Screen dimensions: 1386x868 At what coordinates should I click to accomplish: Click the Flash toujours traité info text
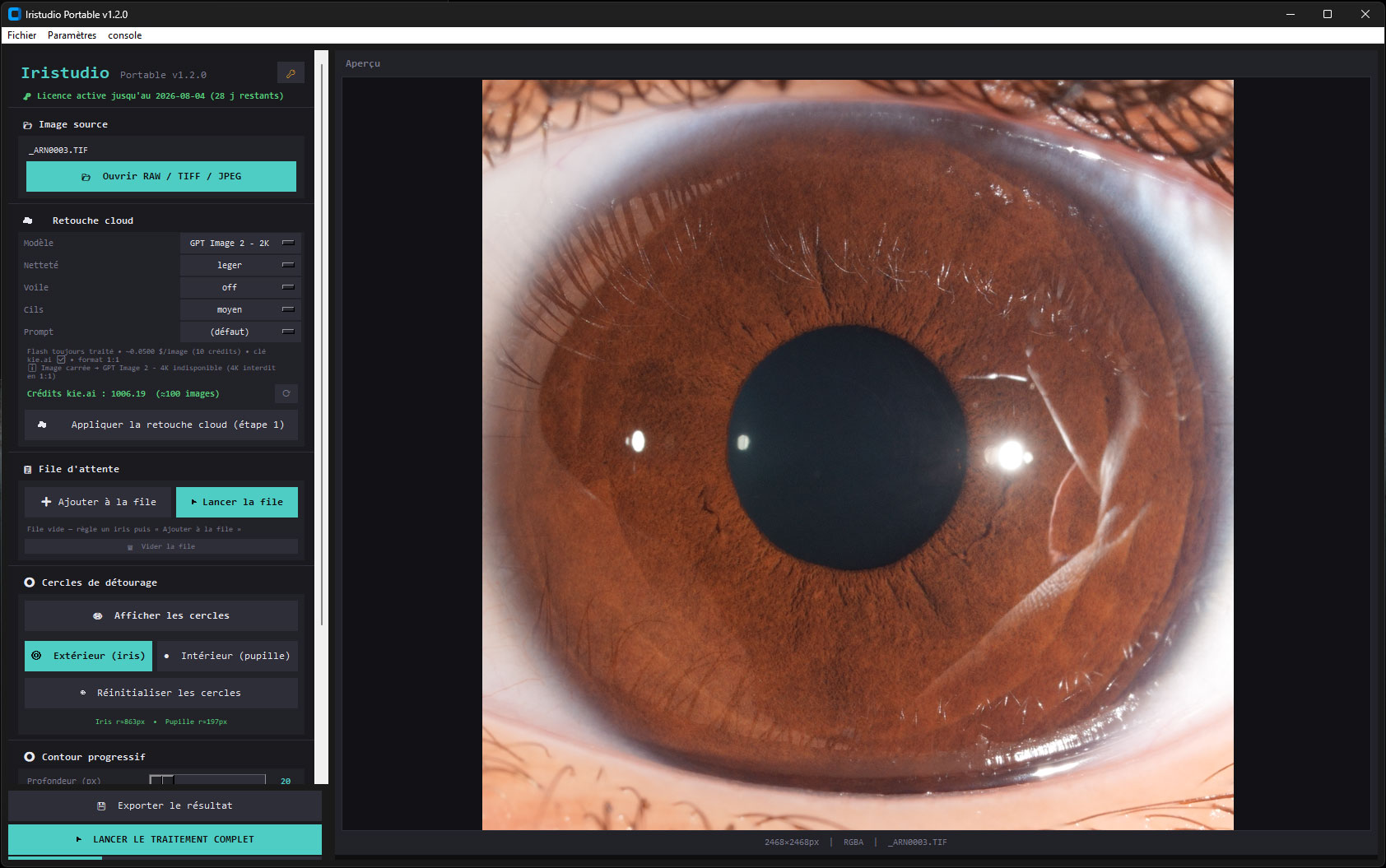[x=151, y=364]
